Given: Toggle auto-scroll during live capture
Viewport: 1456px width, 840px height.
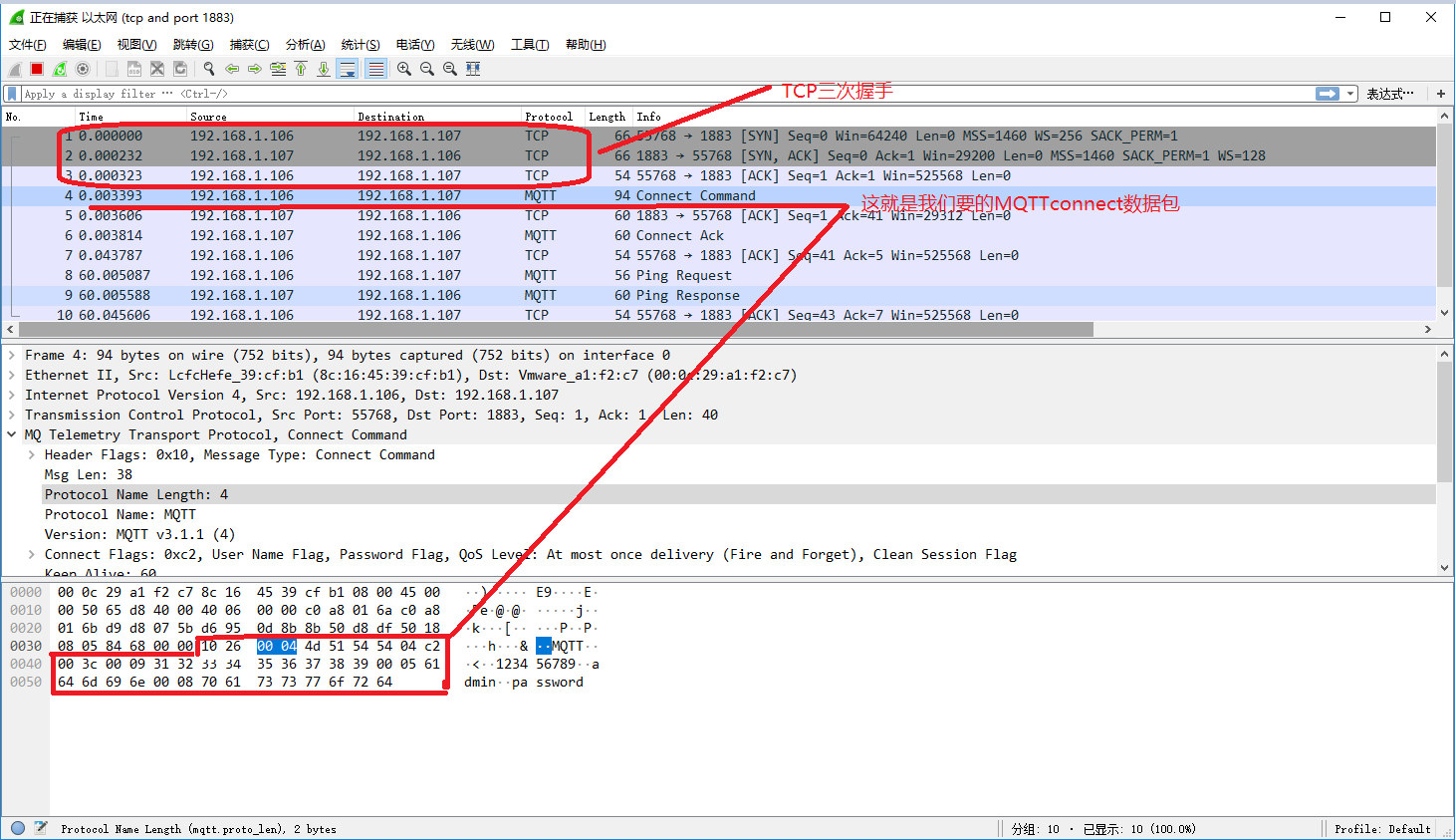Looking at the screenshot, I should tap(348, 69).
